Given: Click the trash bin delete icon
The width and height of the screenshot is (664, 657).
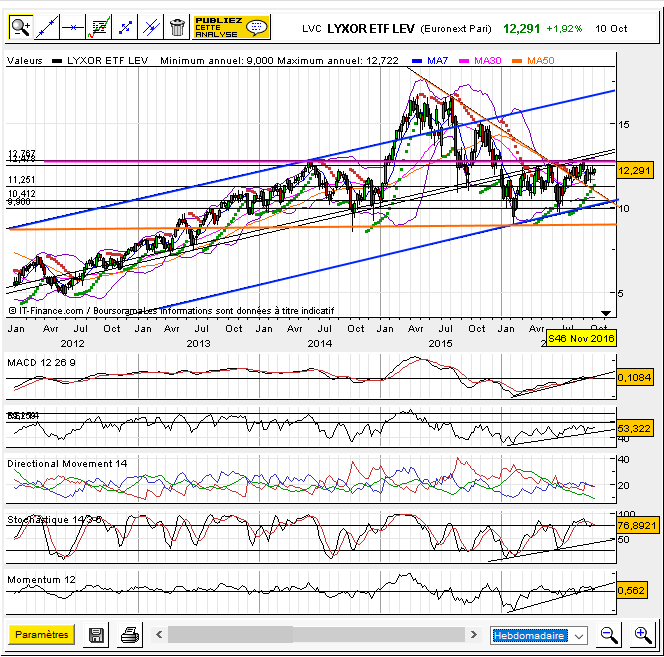Looking at the screenshot, I should 177,27.
